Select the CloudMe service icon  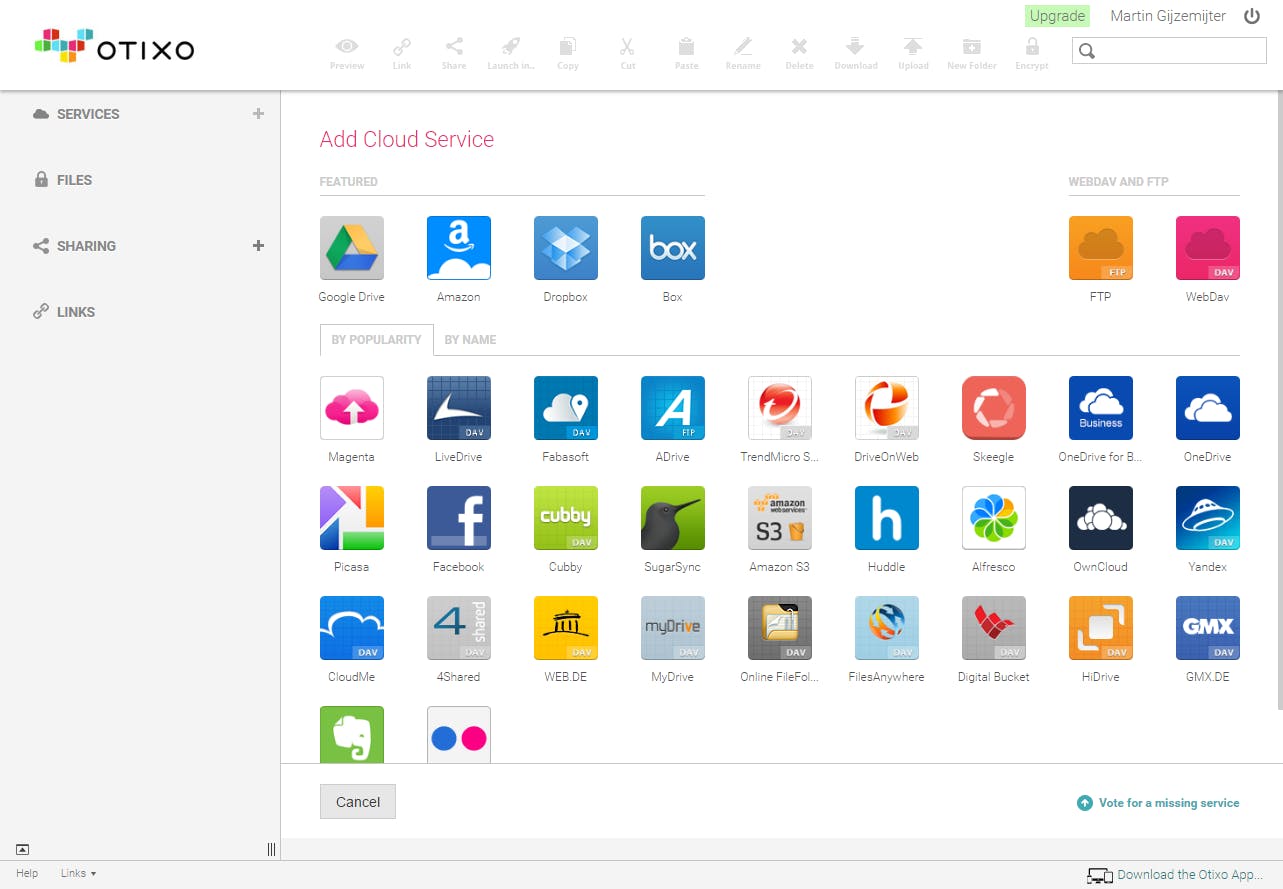click(351, 628)
